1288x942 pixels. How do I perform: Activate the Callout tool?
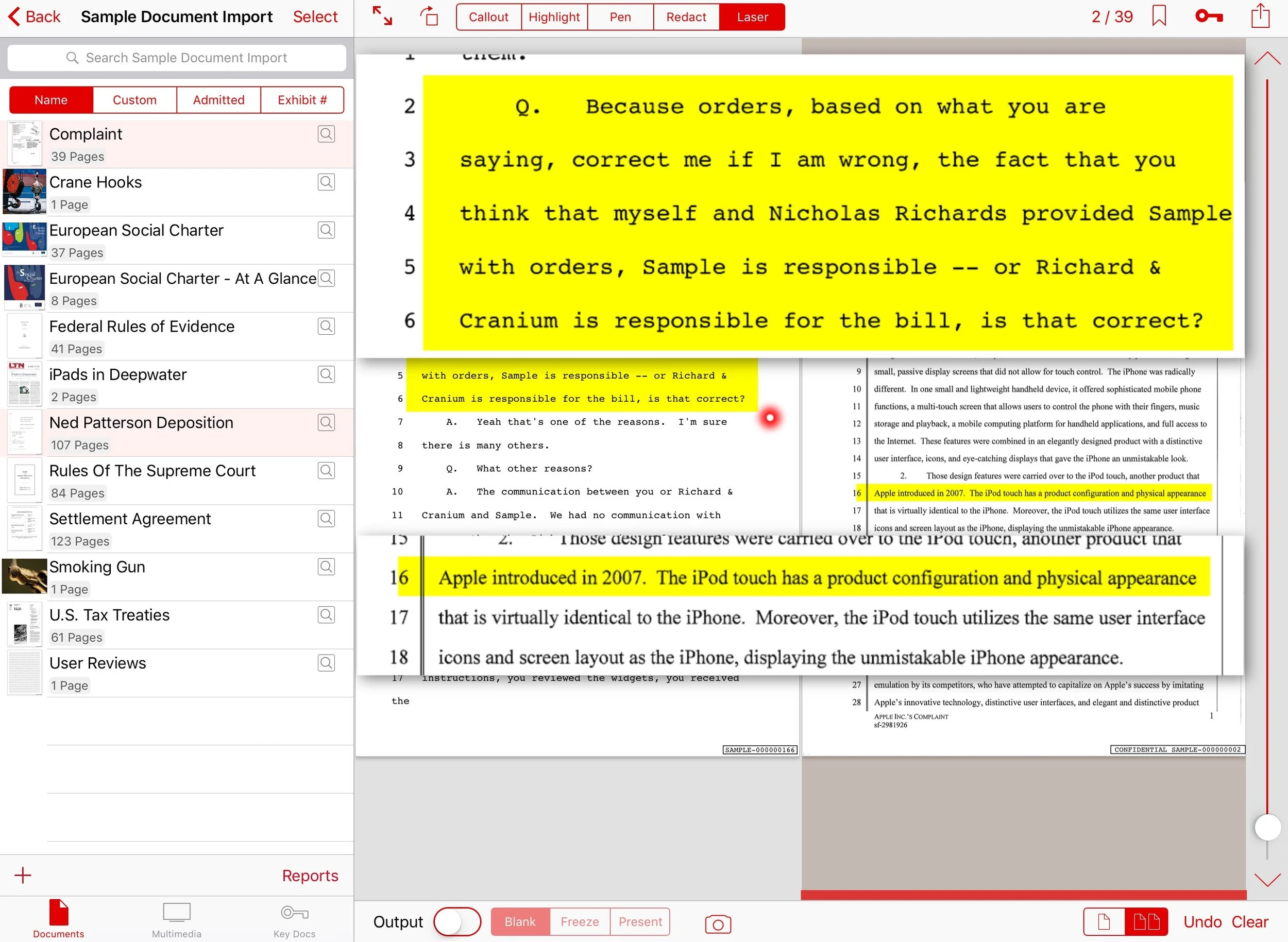[489, 16]
